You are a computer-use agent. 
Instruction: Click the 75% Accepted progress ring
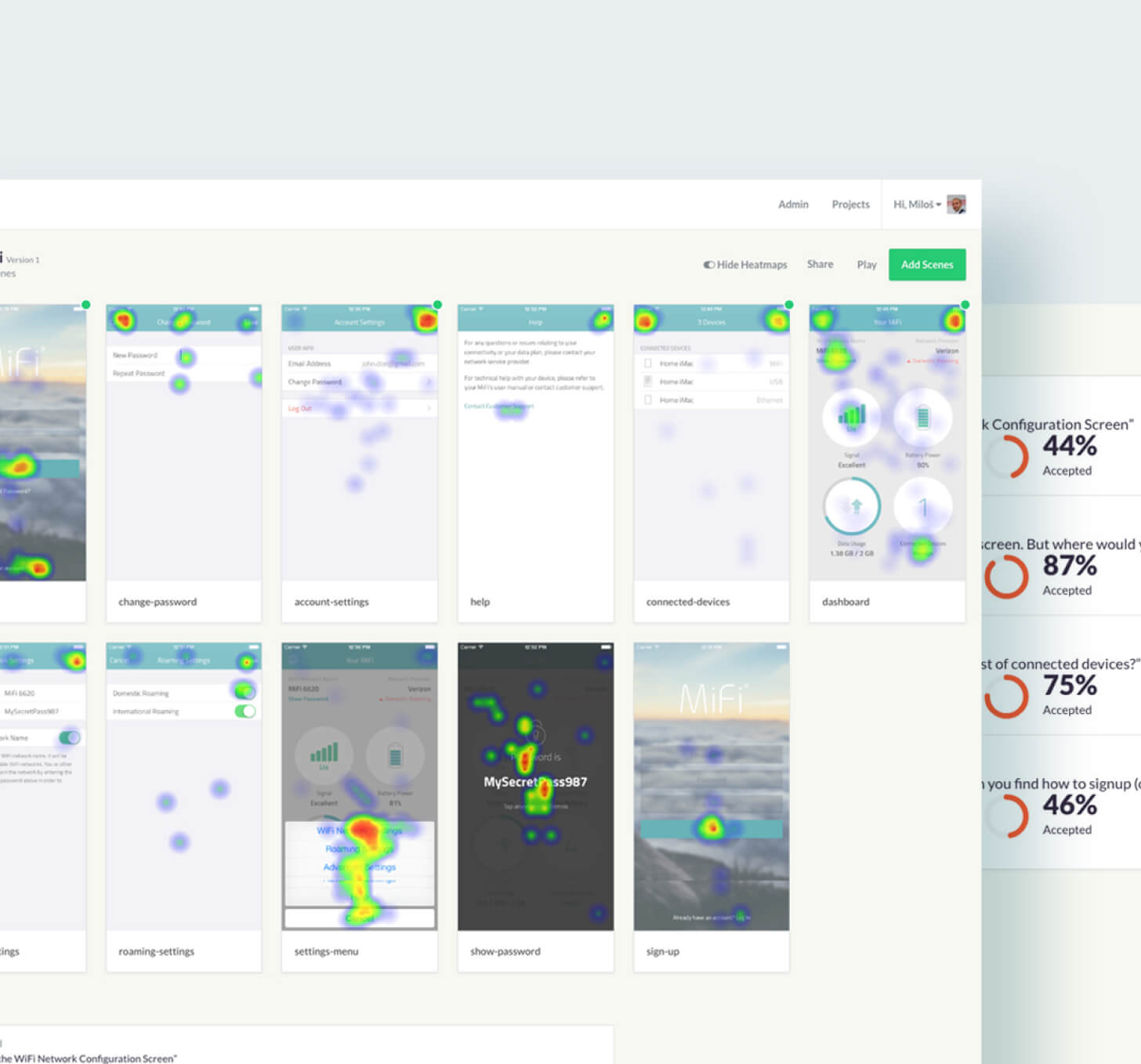pos(1006,697)
